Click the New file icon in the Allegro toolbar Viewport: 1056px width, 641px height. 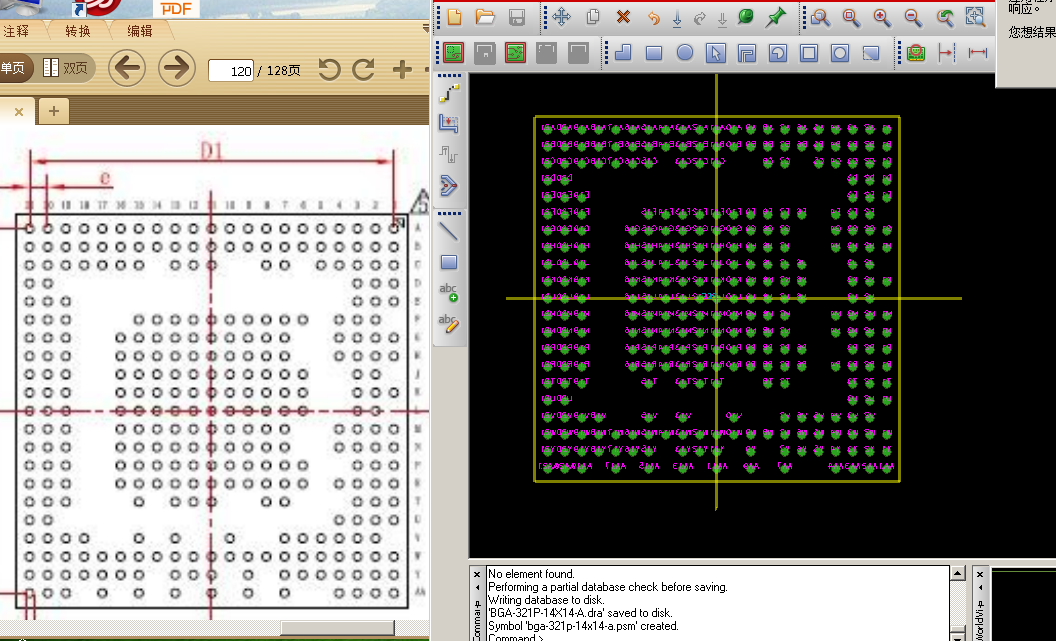pos(454,17)
